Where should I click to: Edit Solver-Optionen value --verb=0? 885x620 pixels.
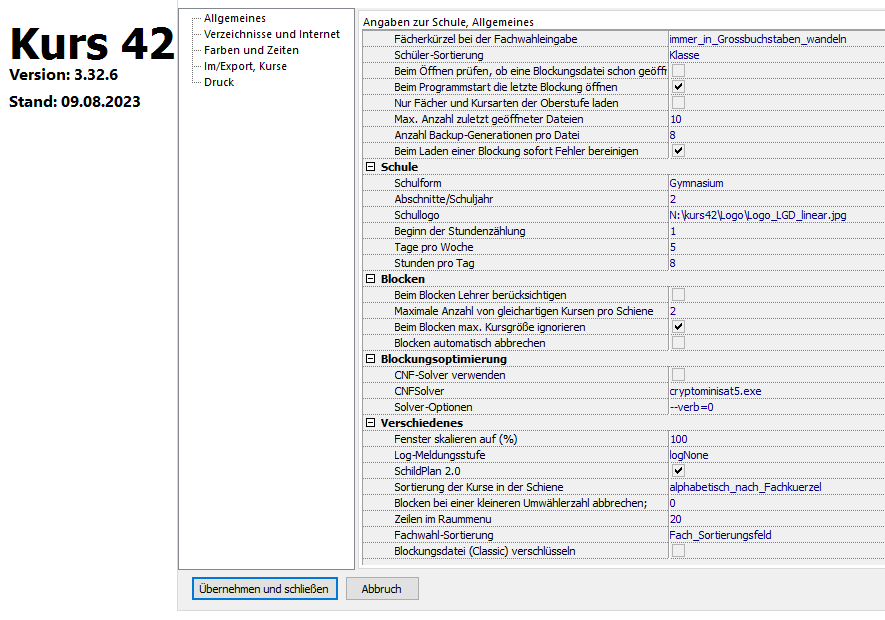pos(777,407)
